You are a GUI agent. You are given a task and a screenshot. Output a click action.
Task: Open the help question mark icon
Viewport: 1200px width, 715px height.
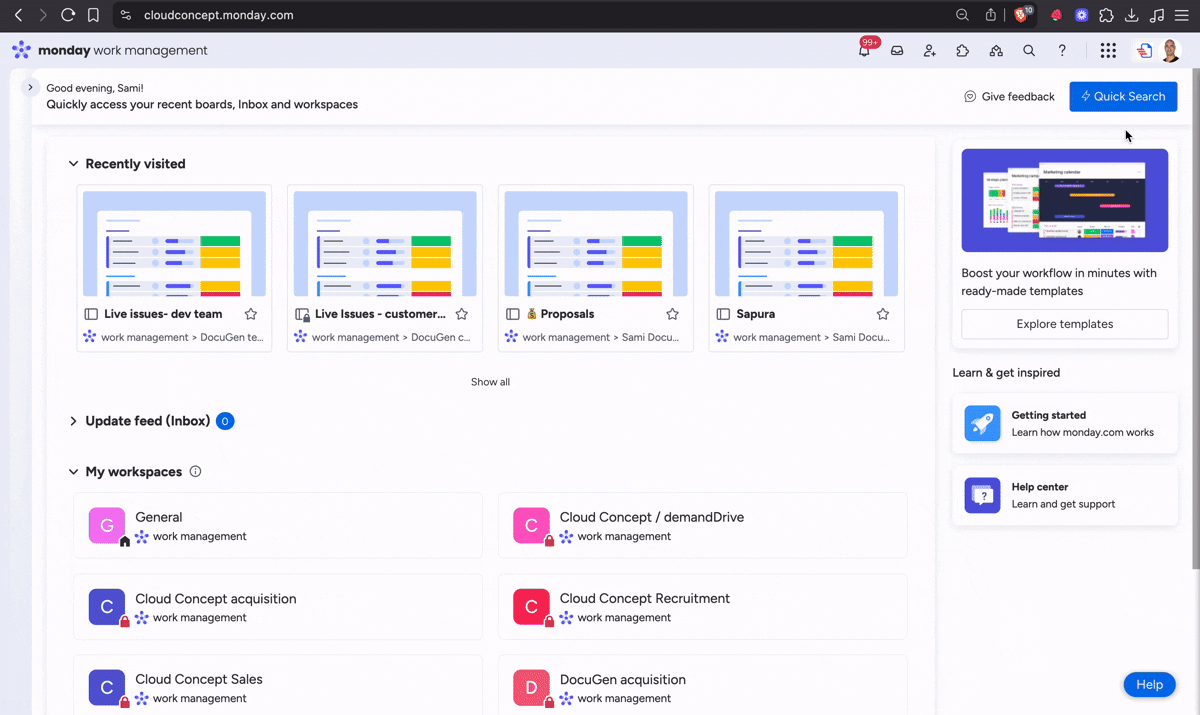[1062, 50]
